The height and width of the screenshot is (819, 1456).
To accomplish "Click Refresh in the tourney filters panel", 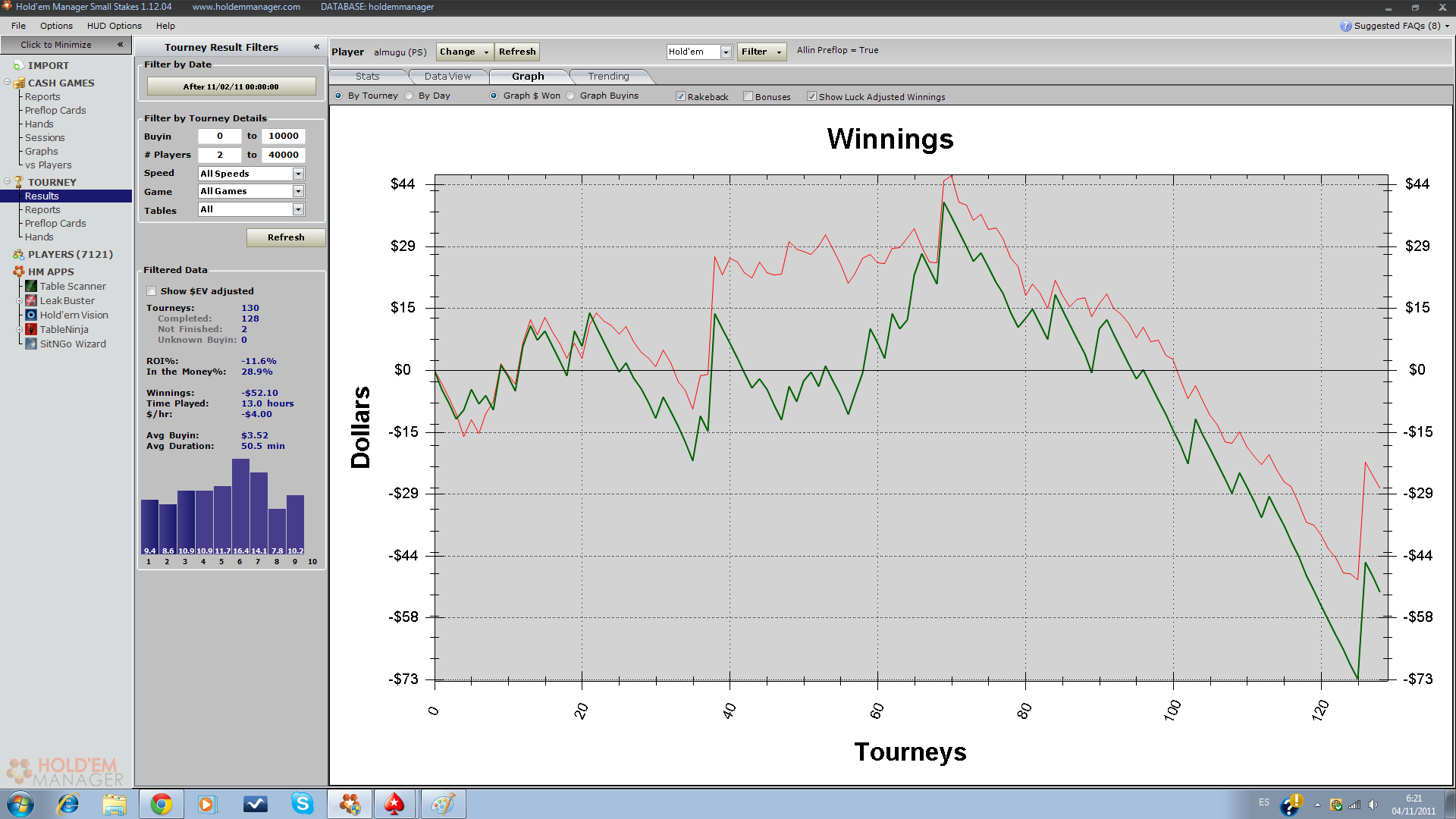I will click(x=286, y=237).
